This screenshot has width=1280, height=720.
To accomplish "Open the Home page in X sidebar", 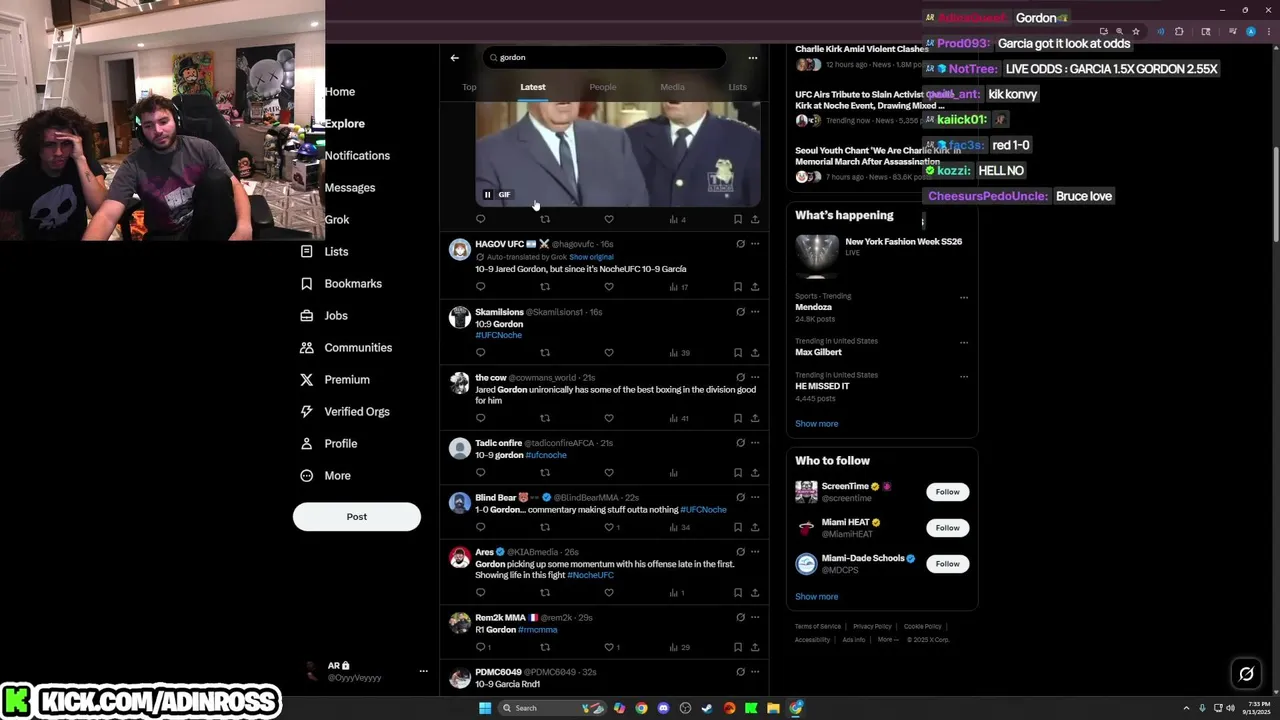I will [340, 92].
